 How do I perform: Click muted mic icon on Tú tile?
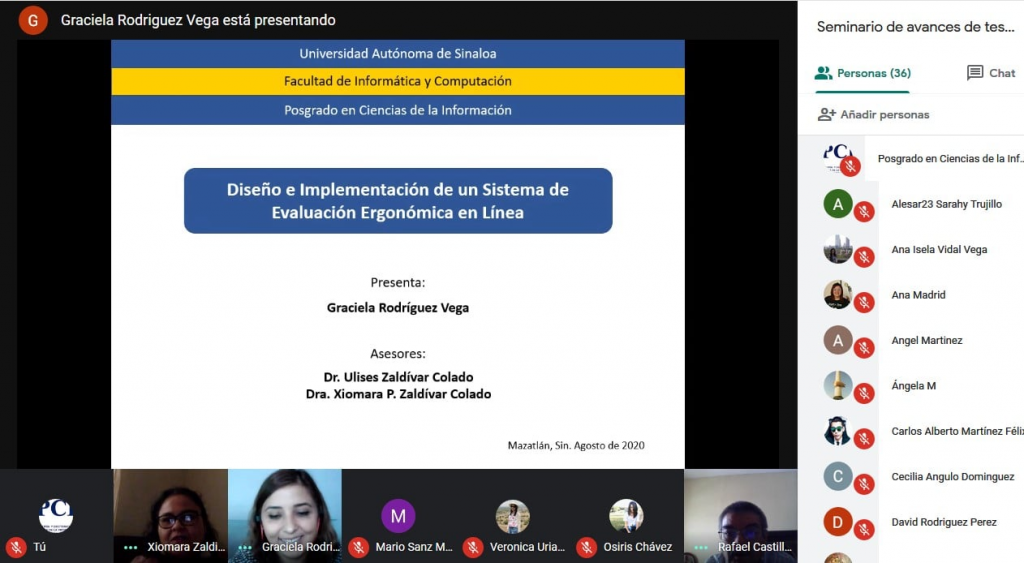(x=16, y=547)
